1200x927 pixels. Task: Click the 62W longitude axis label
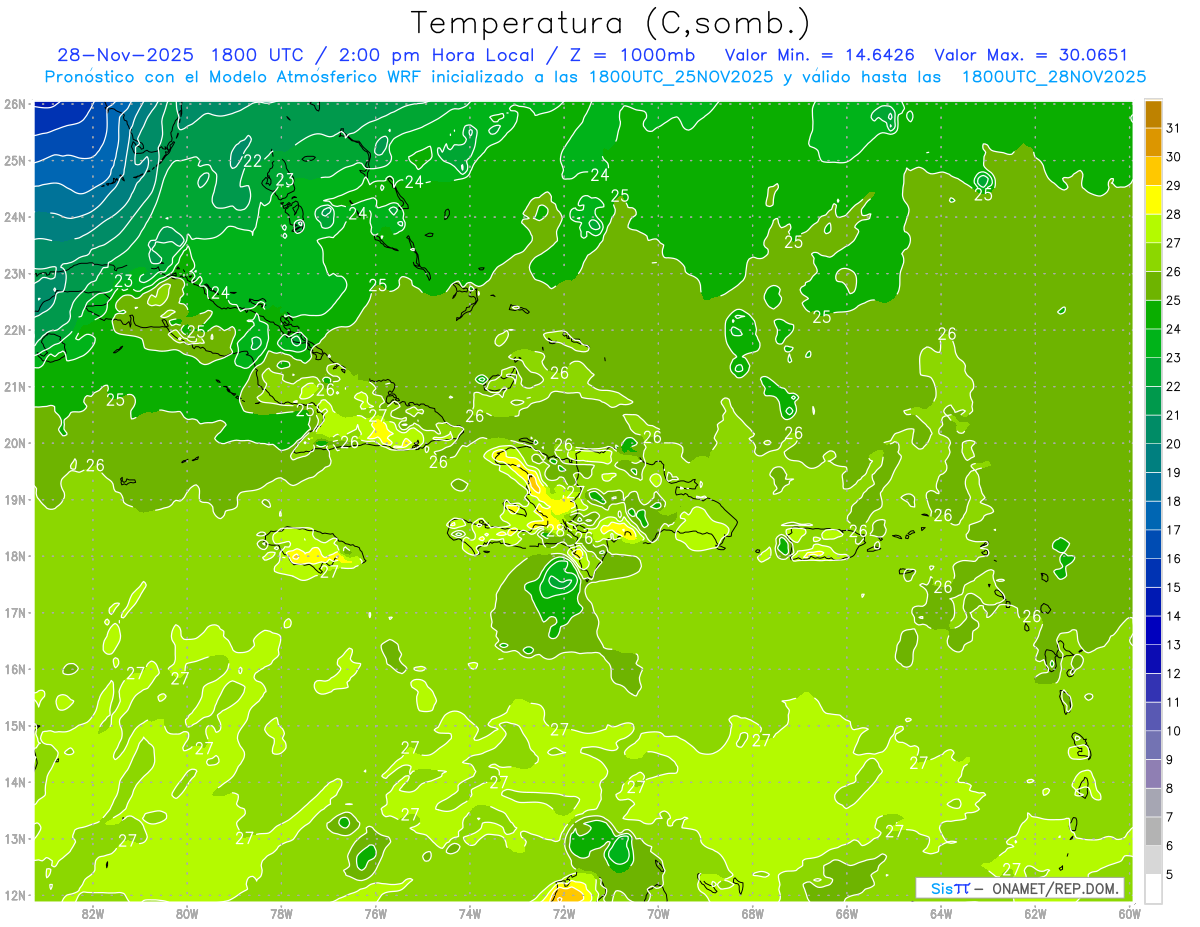[1035, 913]
